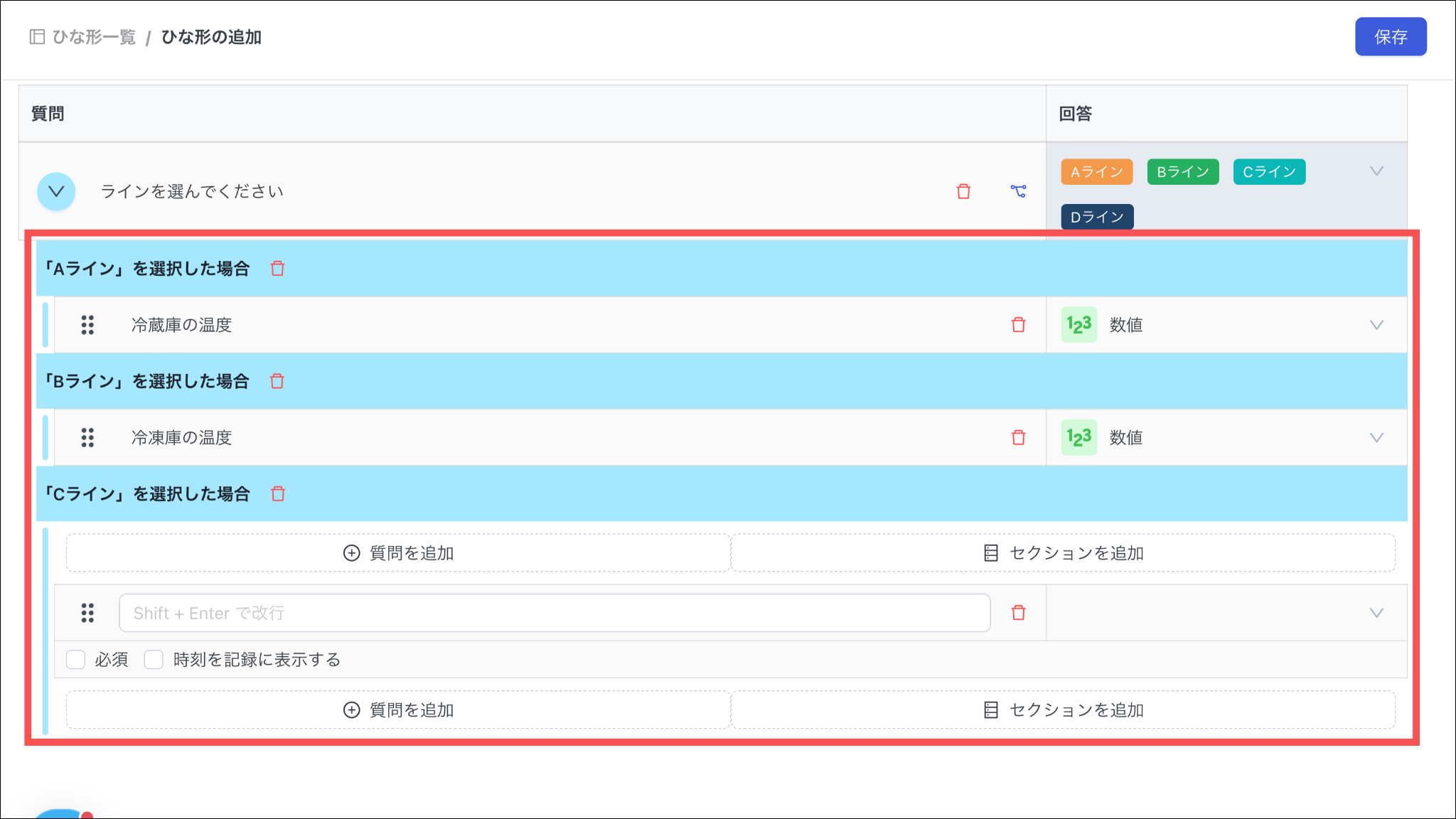The height and width of the screenshot is (819, 1456).
Task: Click the orange Aライン tag
Action: click(1096, 172)
